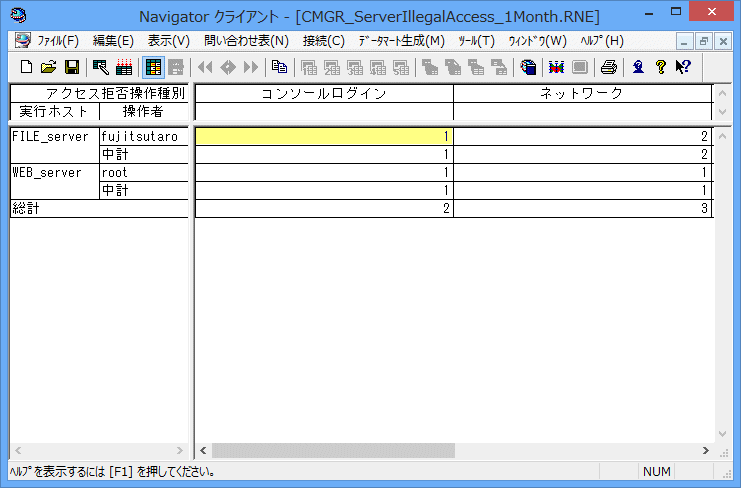
Task: Open the ウィンドウ(W) menu
Action: coord(537,41)
